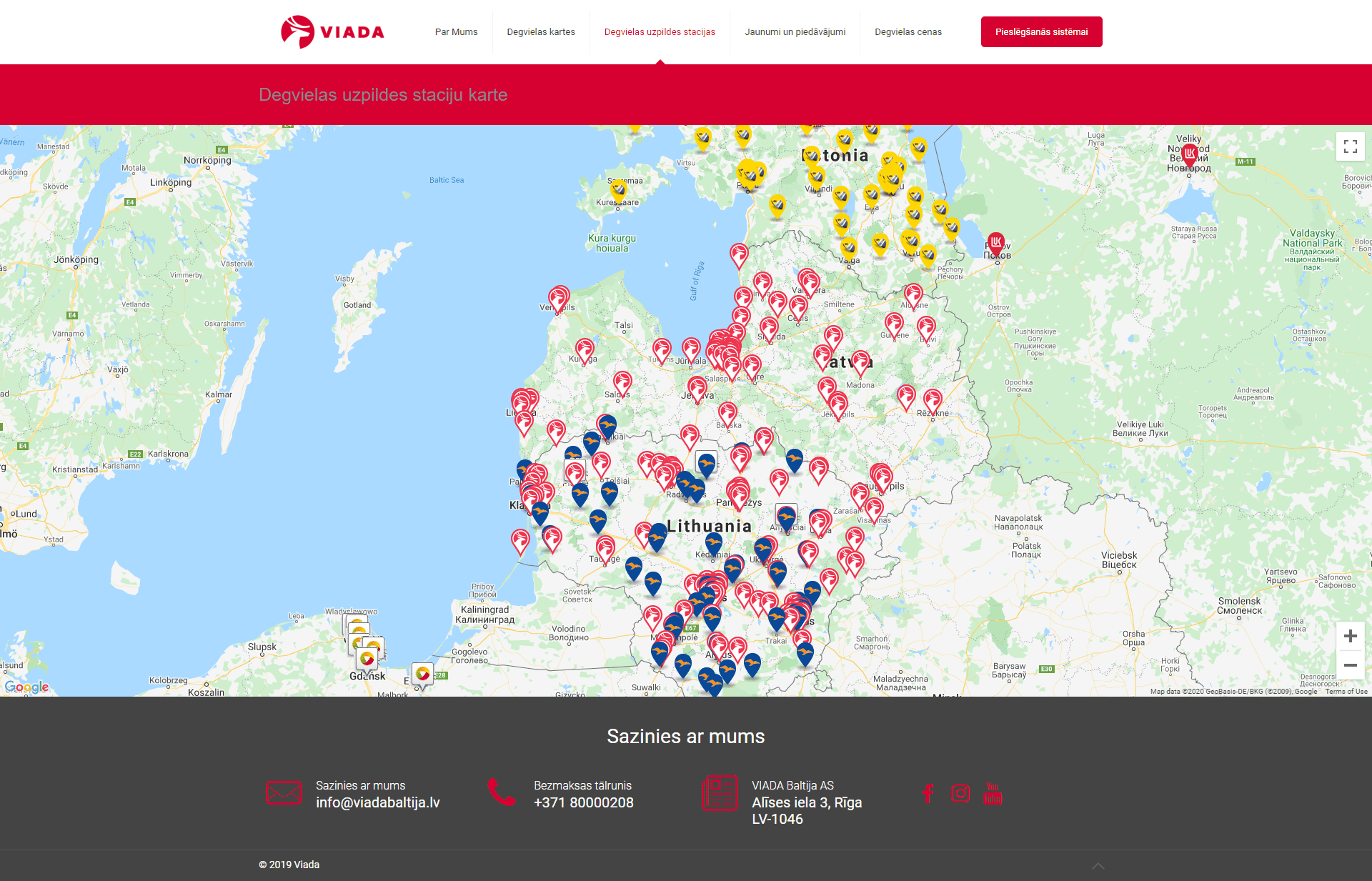
Task: Toggle fullscreen map view
Action: pyautogui.click(x=1350, y=146)
